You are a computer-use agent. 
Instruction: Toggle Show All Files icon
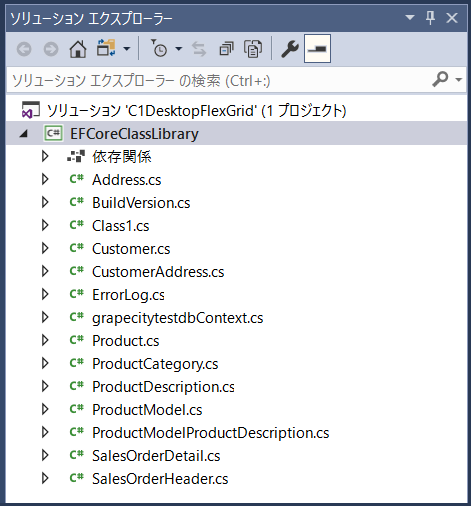[x=253, y=49]
